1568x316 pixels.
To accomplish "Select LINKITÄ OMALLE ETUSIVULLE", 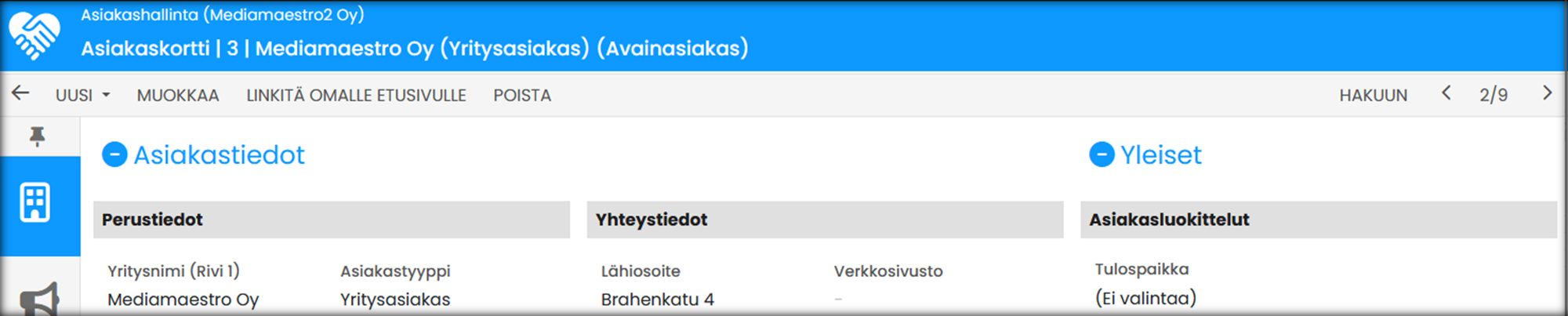I will (x=356, y=95).
